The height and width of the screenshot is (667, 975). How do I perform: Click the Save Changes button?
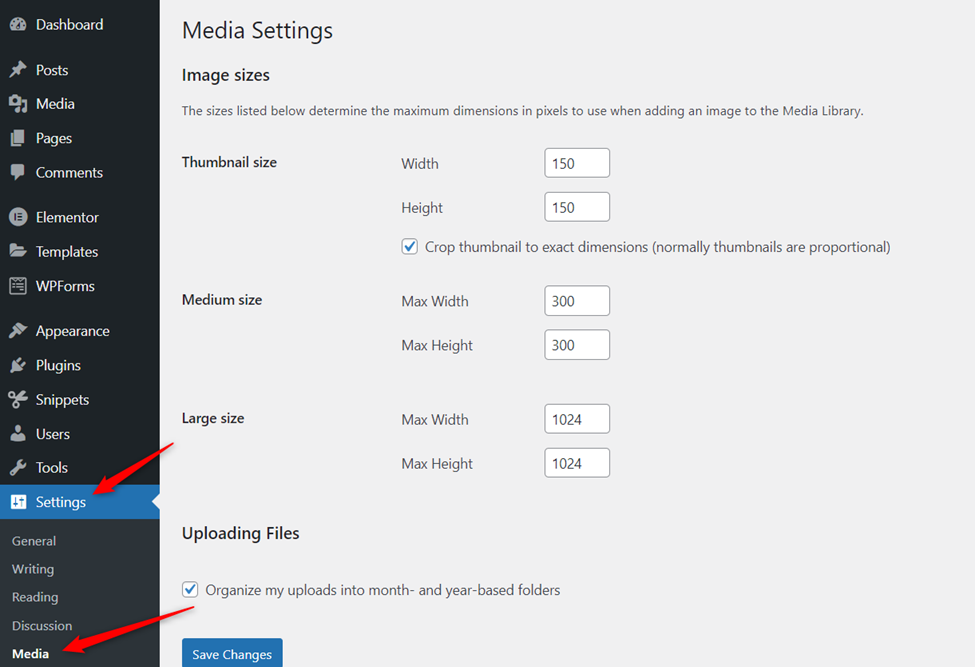point(232,653)
